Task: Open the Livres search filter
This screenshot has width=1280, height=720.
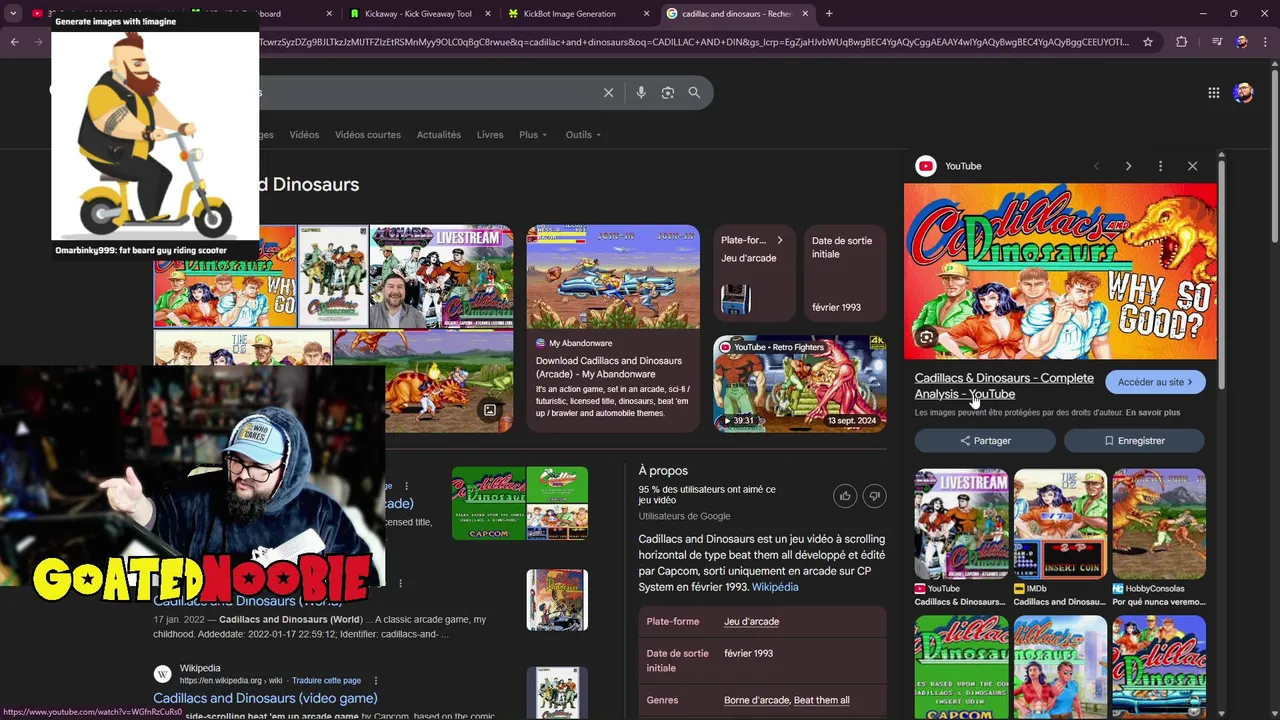Action: [x=490, y=135]
